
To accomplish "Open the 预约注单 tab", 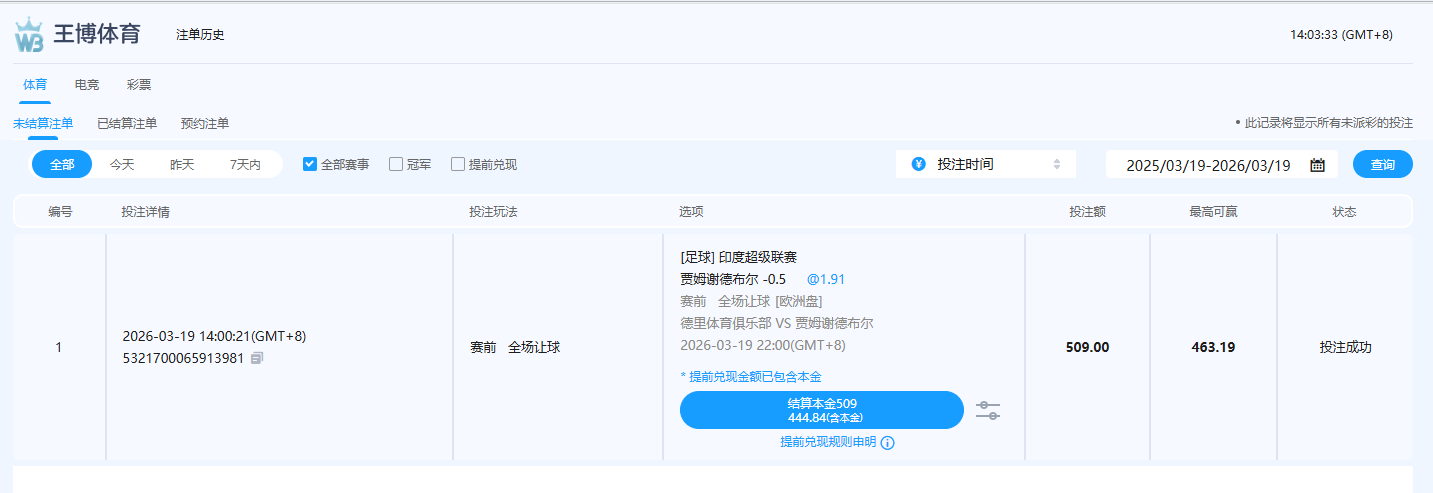I will tap(205, 124).
